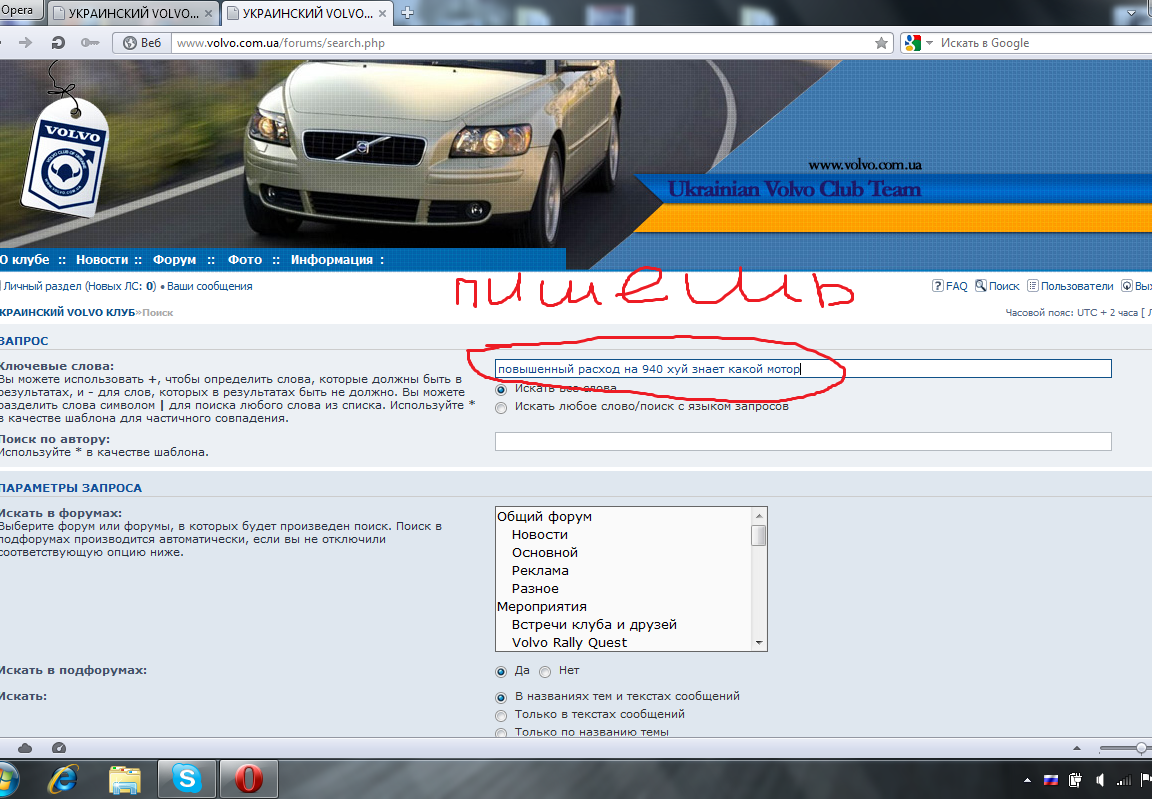Select 'Искать все слова' radio button
This screenshot has width=1152, height=800.
(501, 389)
